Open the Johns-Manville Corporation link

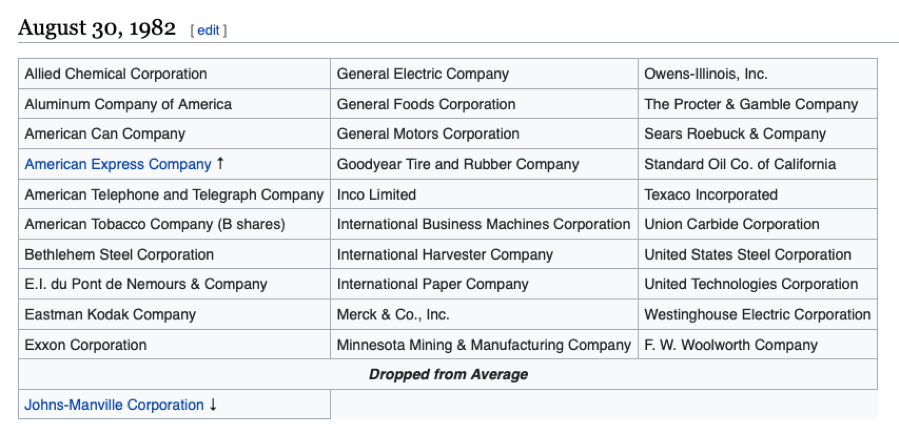(114, 405)
